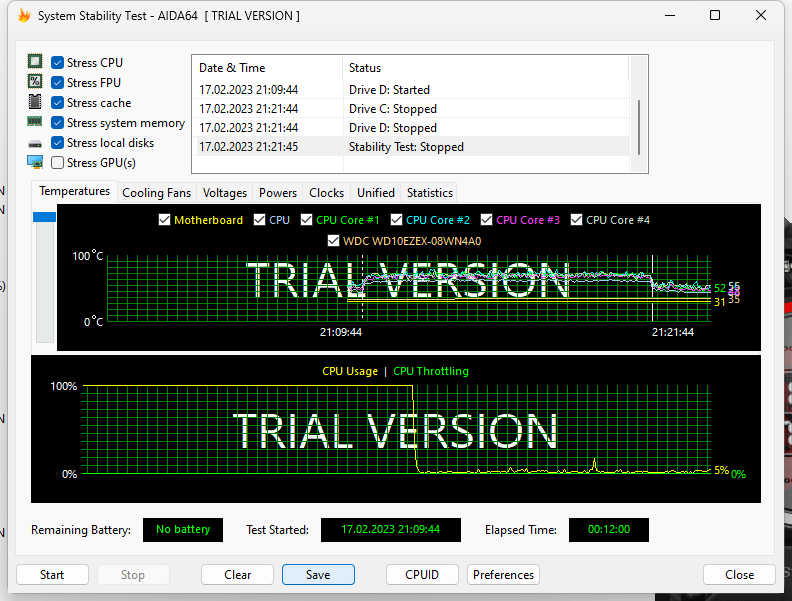Open the Powers tab
Viewport: 792px width, 601px height.
[278, 193]
